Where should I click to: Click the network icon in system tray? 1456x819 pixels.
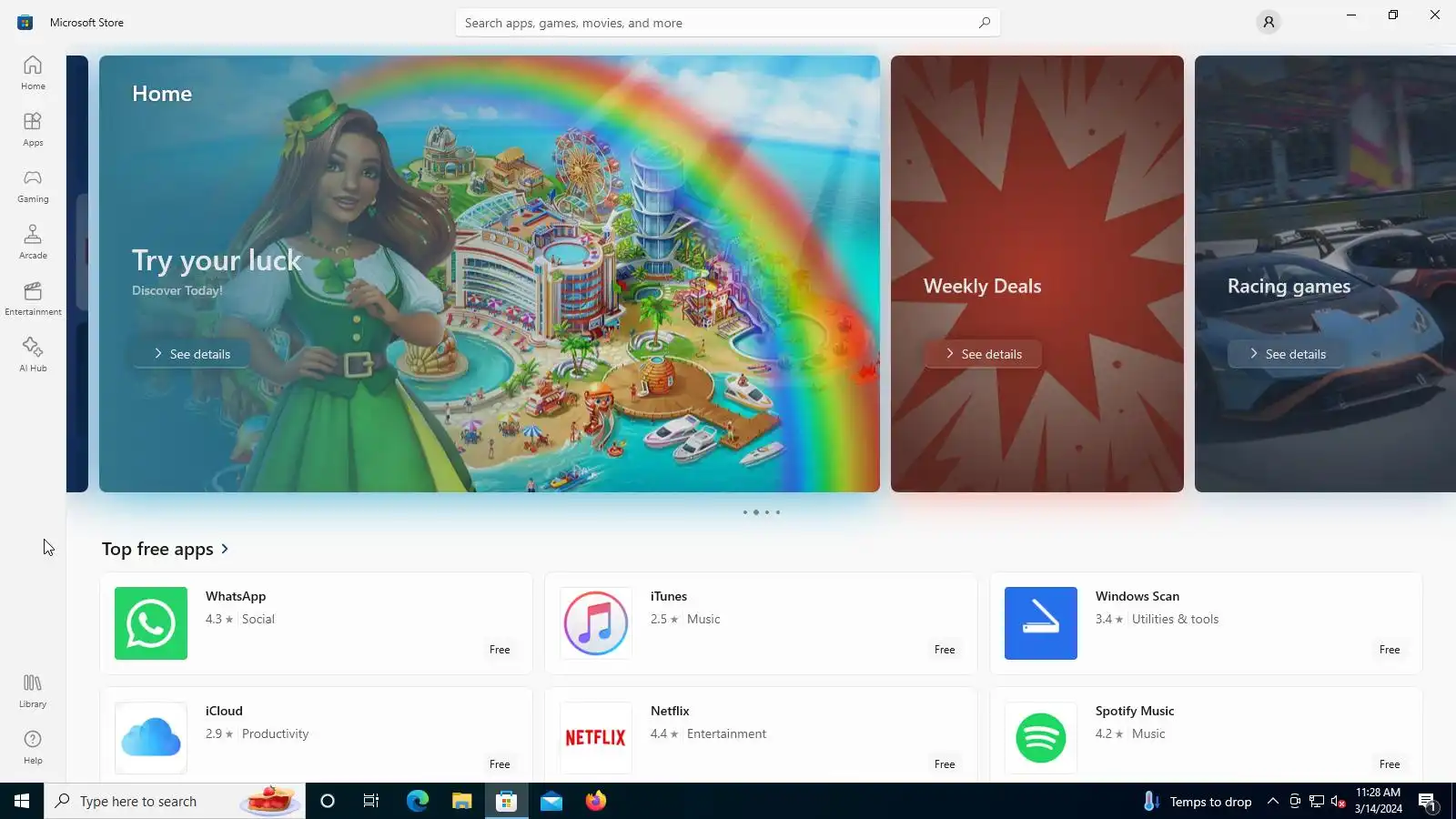coord(1316,801)
